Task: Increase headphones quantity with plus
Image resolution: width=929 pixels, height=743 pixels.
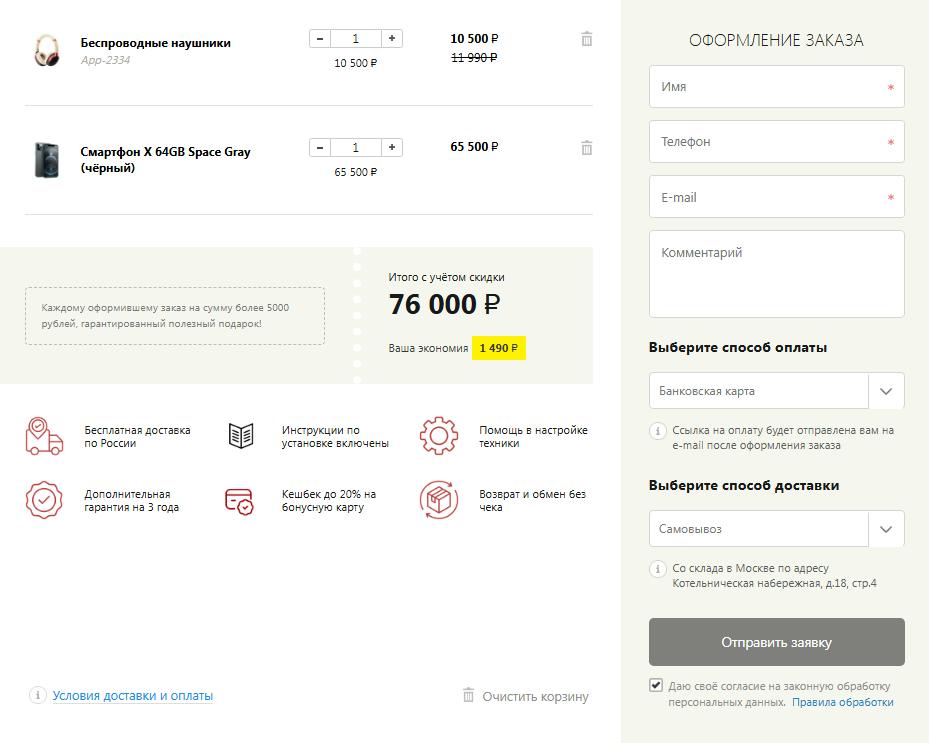Action: pos(392,39)
